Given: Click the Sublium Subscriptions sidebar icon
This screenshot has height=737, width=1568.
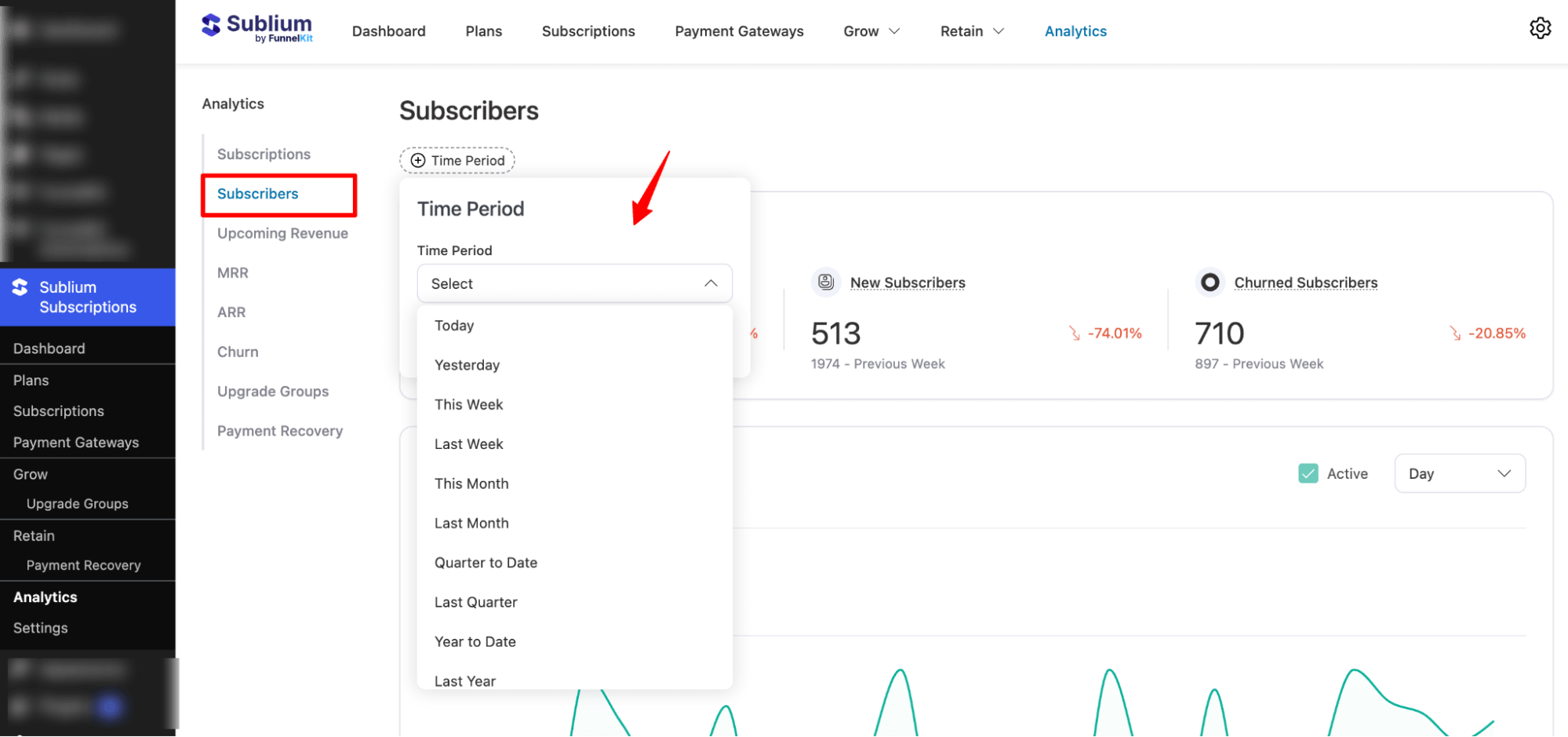Looking at the screenshot, I should [21, 286].
